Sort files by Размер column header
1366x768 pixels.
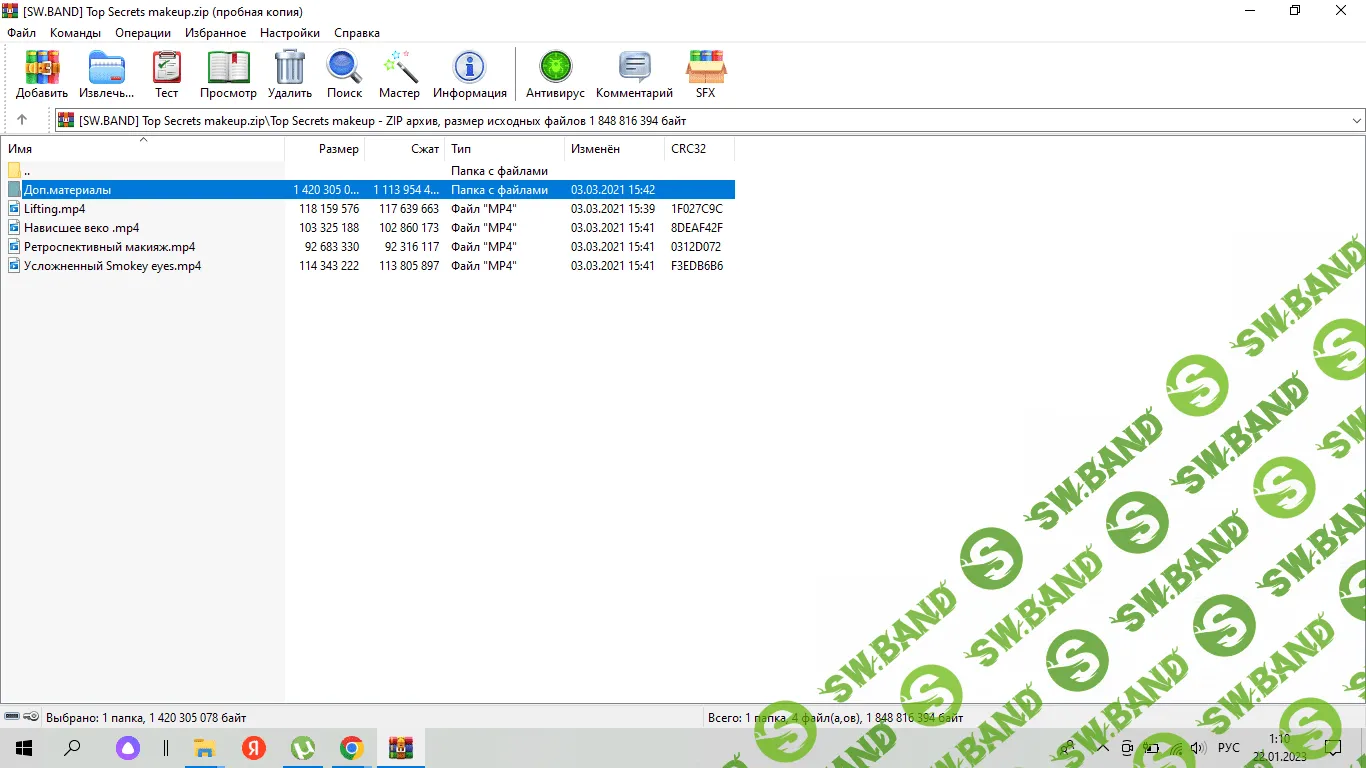[x=338, y=149]
